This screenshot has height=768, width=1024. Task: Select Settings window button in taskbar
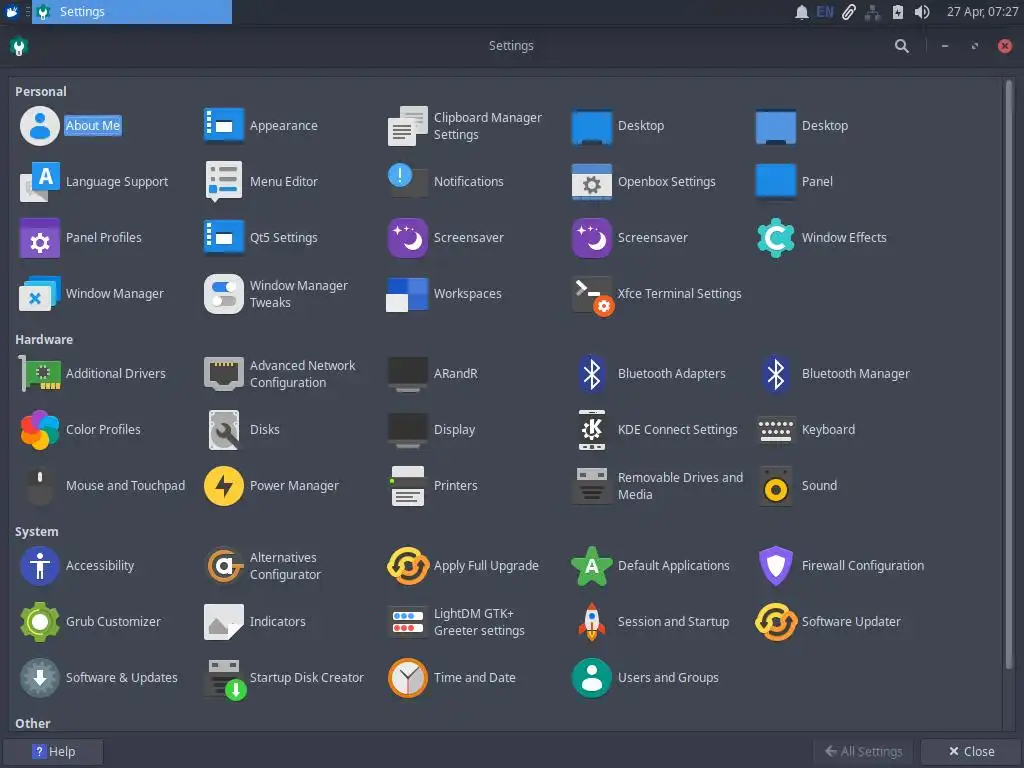pyautogui.click(x=132, y=12)
